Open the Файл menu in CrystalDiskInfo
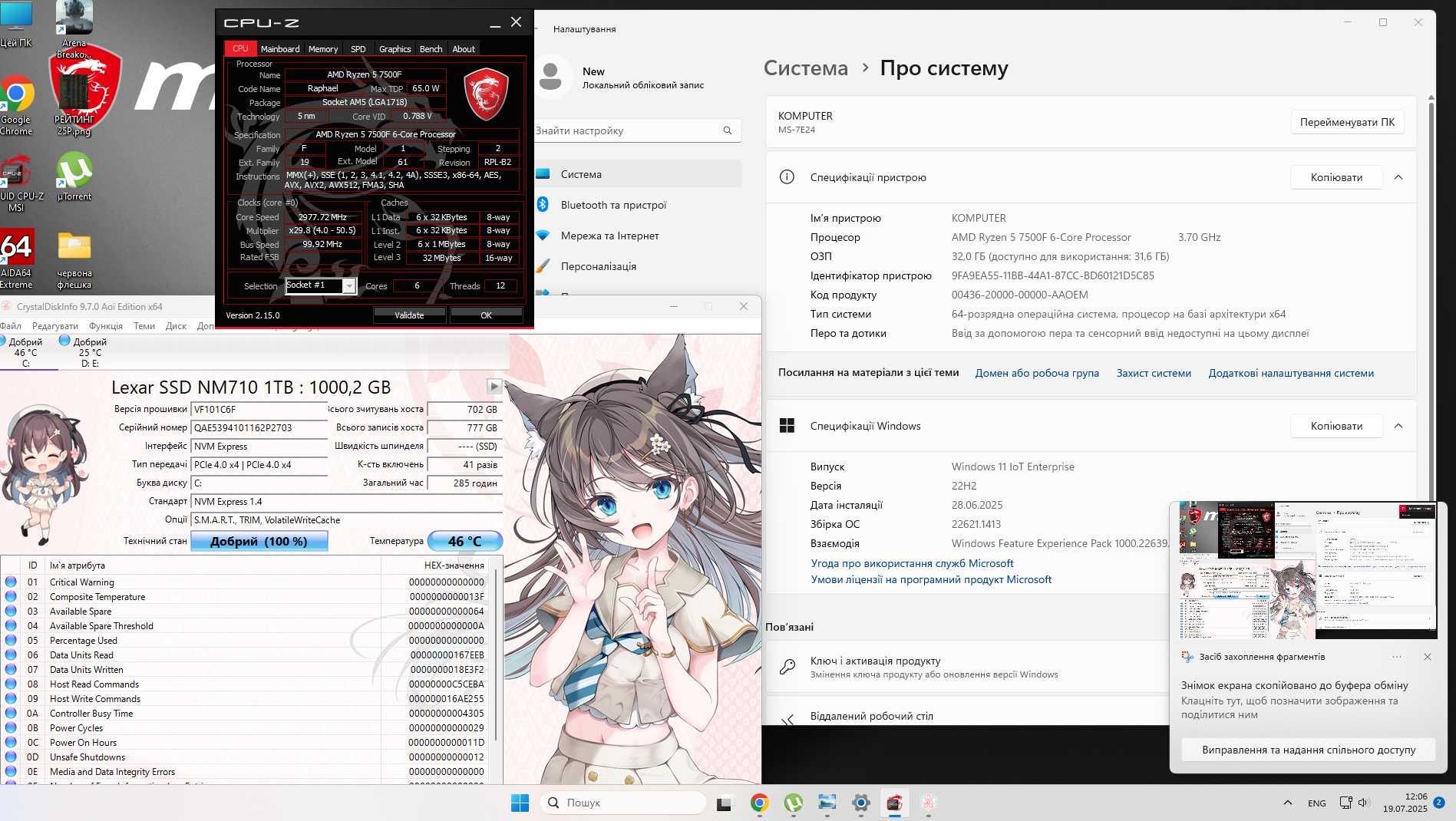This screenshot has width=1456, height=821. click(11, 326)
